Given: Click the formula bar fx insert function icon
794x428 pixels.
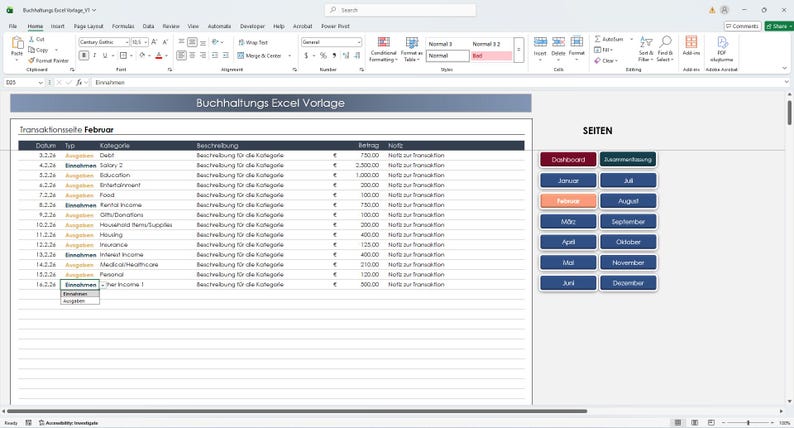Looking at the screenshot, I should 79,82.
